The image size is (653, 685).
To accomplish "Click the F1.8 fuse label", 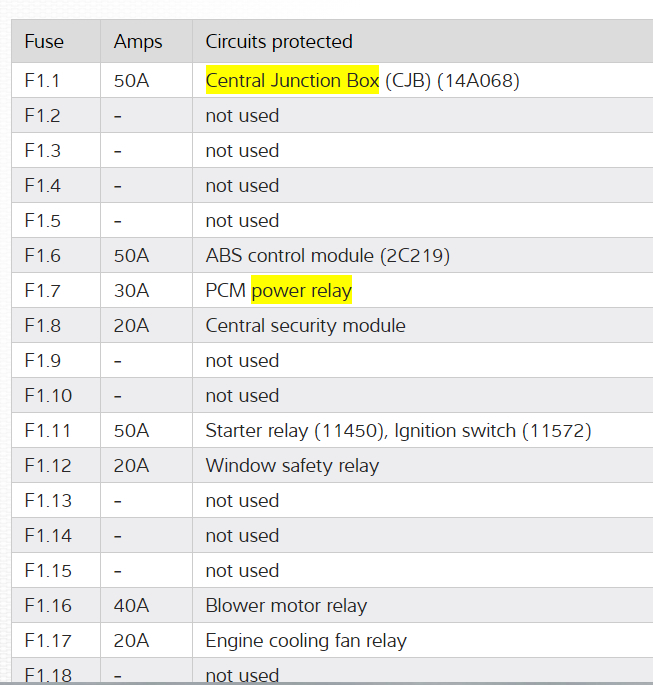I will (x=42, y=326).
